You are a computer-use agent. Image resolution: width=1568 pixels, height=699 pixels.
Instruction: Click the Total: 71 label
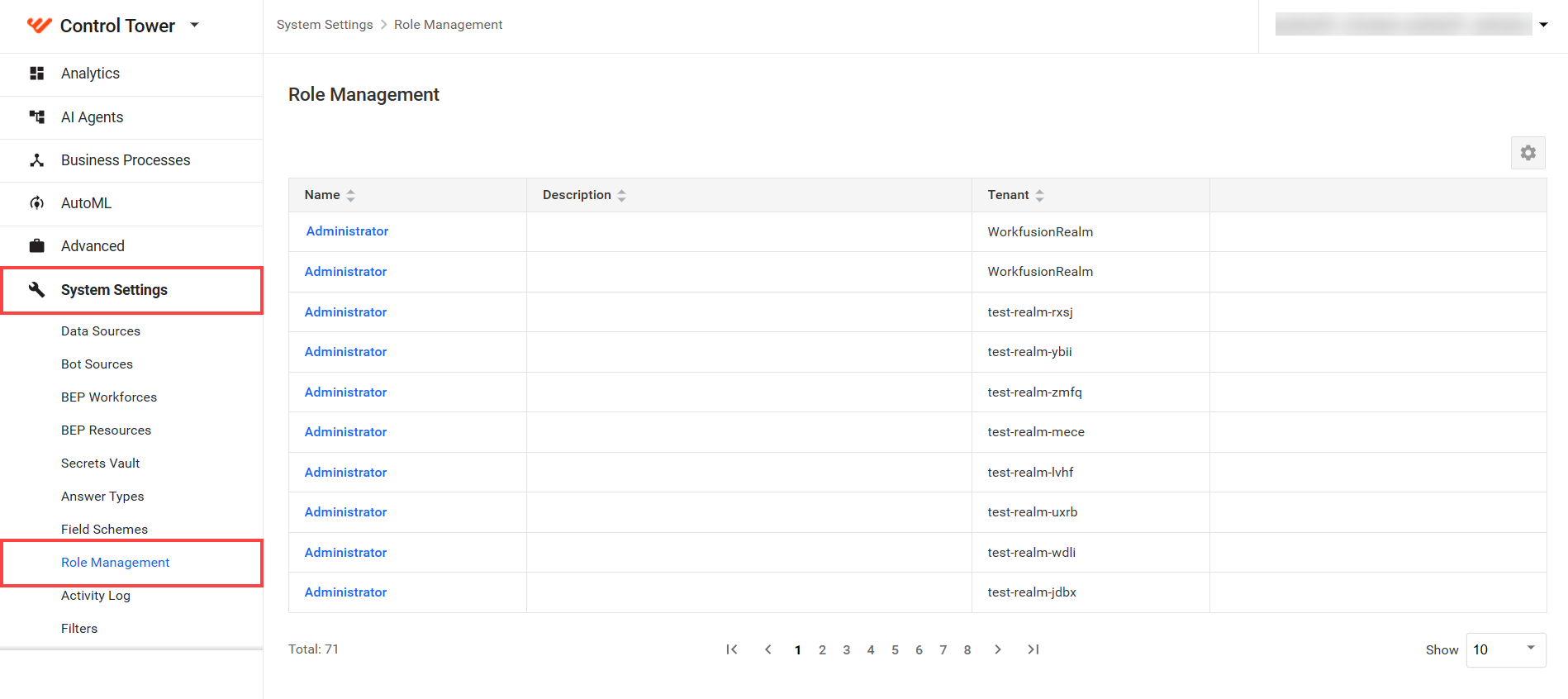coord(313,649)
